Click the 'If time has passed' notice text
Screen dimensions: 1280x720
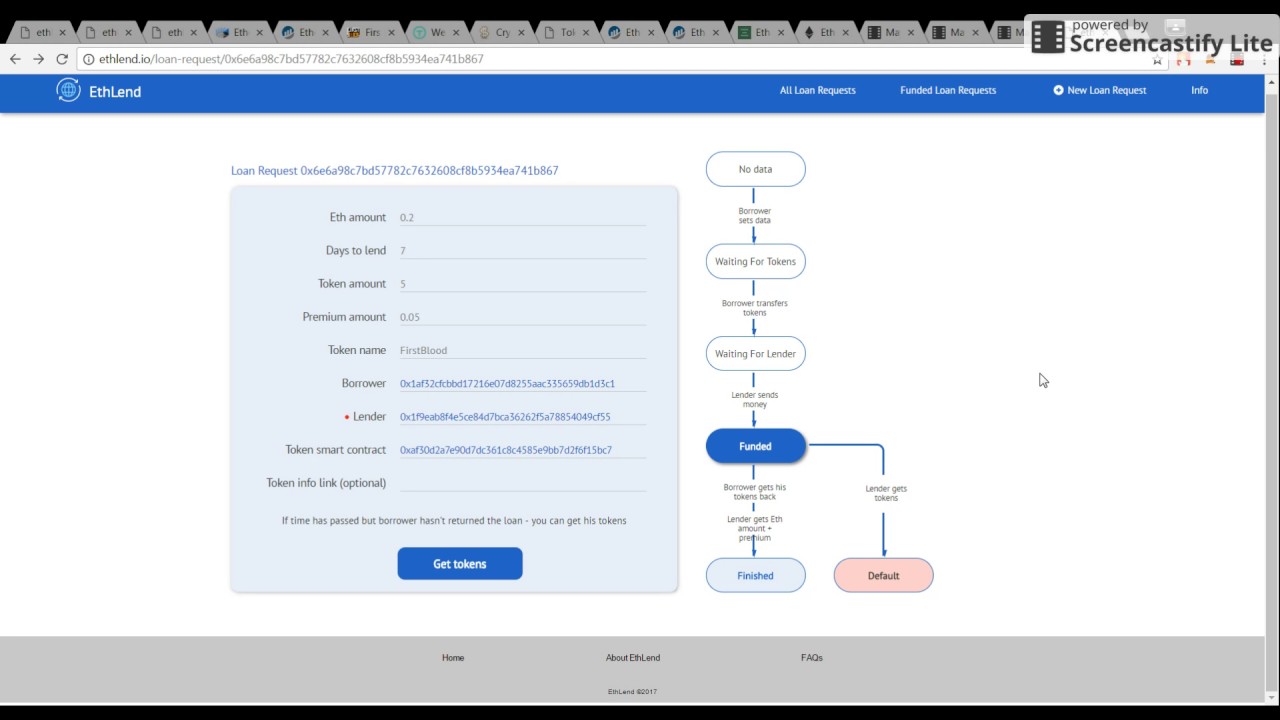(454, 521)
